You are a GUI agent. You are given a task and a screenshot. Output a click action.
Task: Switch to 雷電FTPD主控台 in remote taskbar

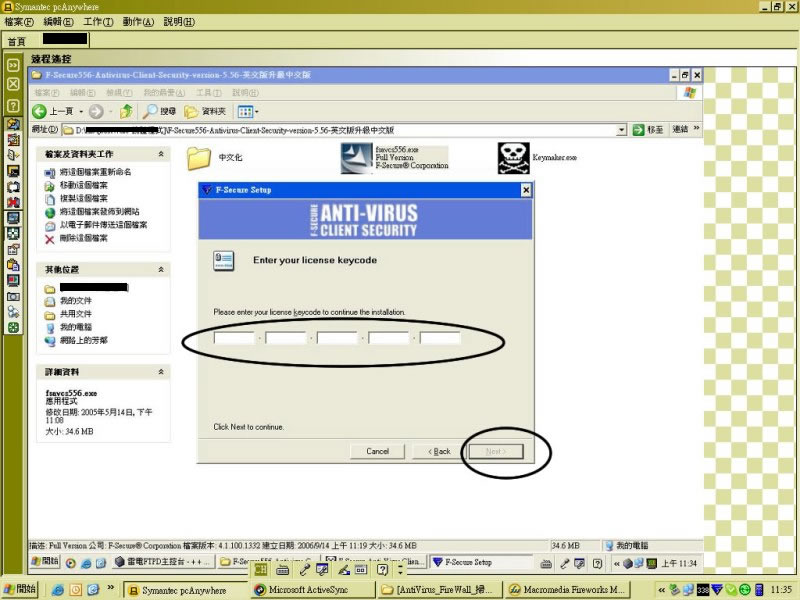(x=162, y=562)
